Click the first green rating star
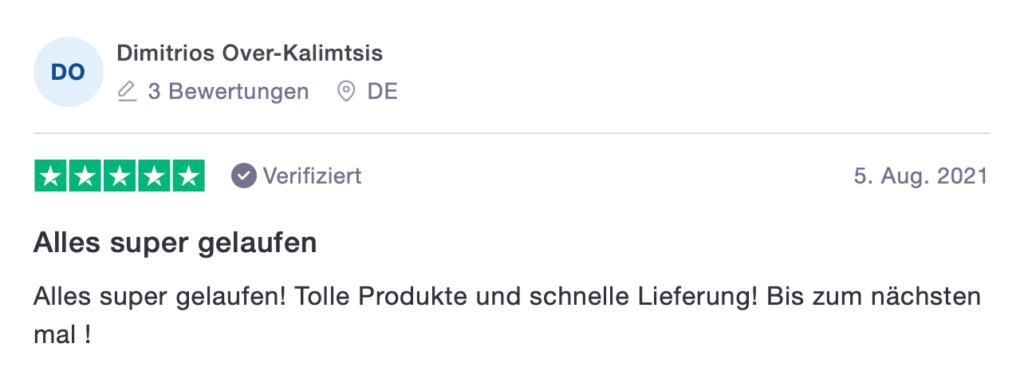Image resolution: width=1024 pixels, height=375 pixels. [x=50, y=176]
